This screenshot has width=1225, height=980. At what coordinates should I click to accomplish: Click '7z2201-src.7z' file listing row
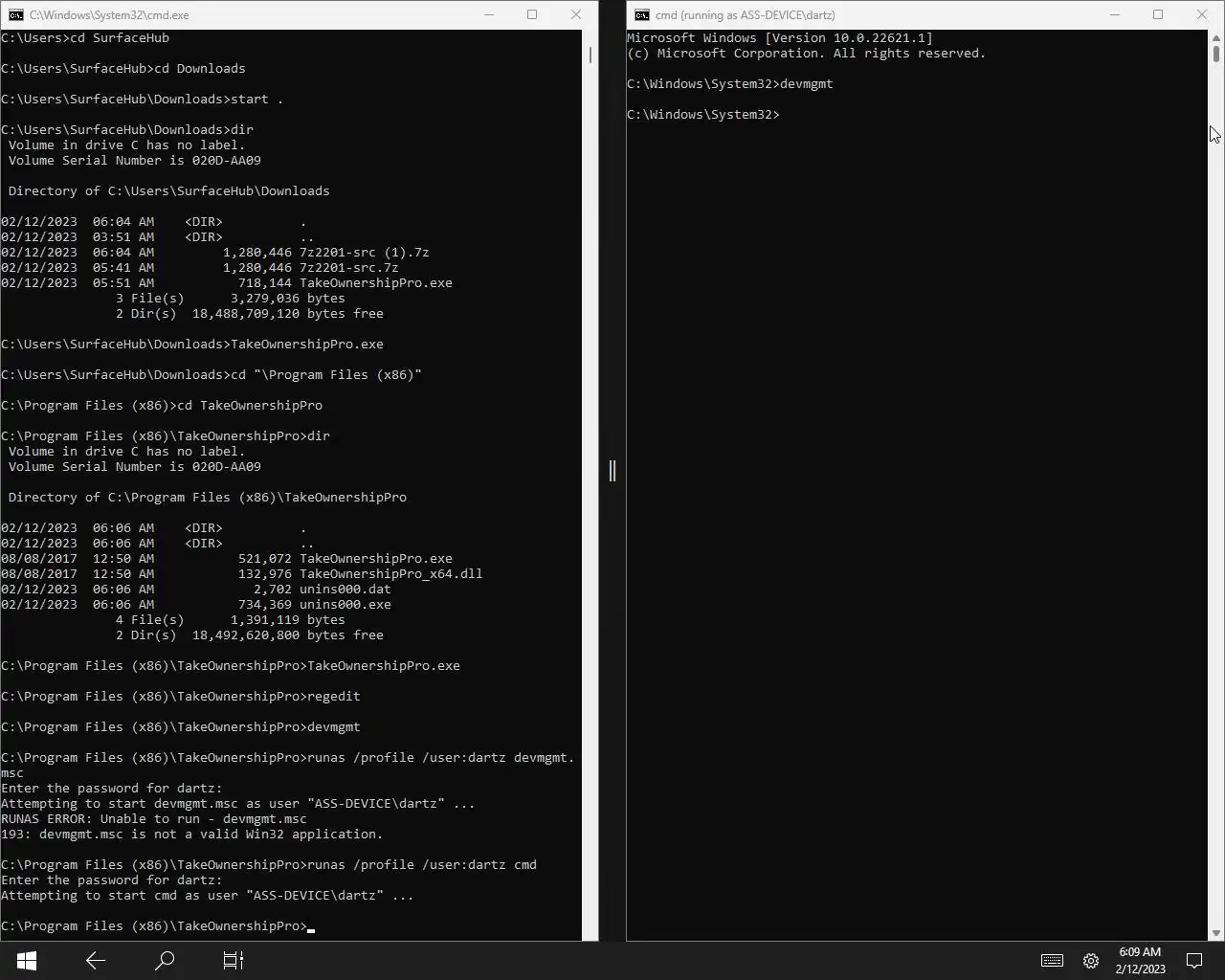pos(199,267)
